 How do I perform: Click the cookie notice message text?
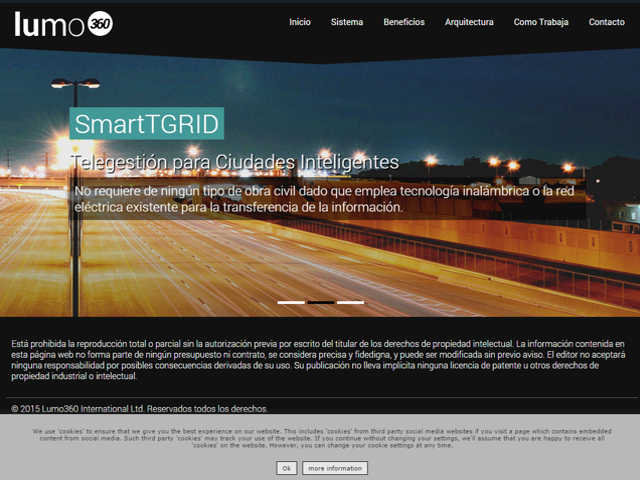pyautogui.click(x=320, y=438)
